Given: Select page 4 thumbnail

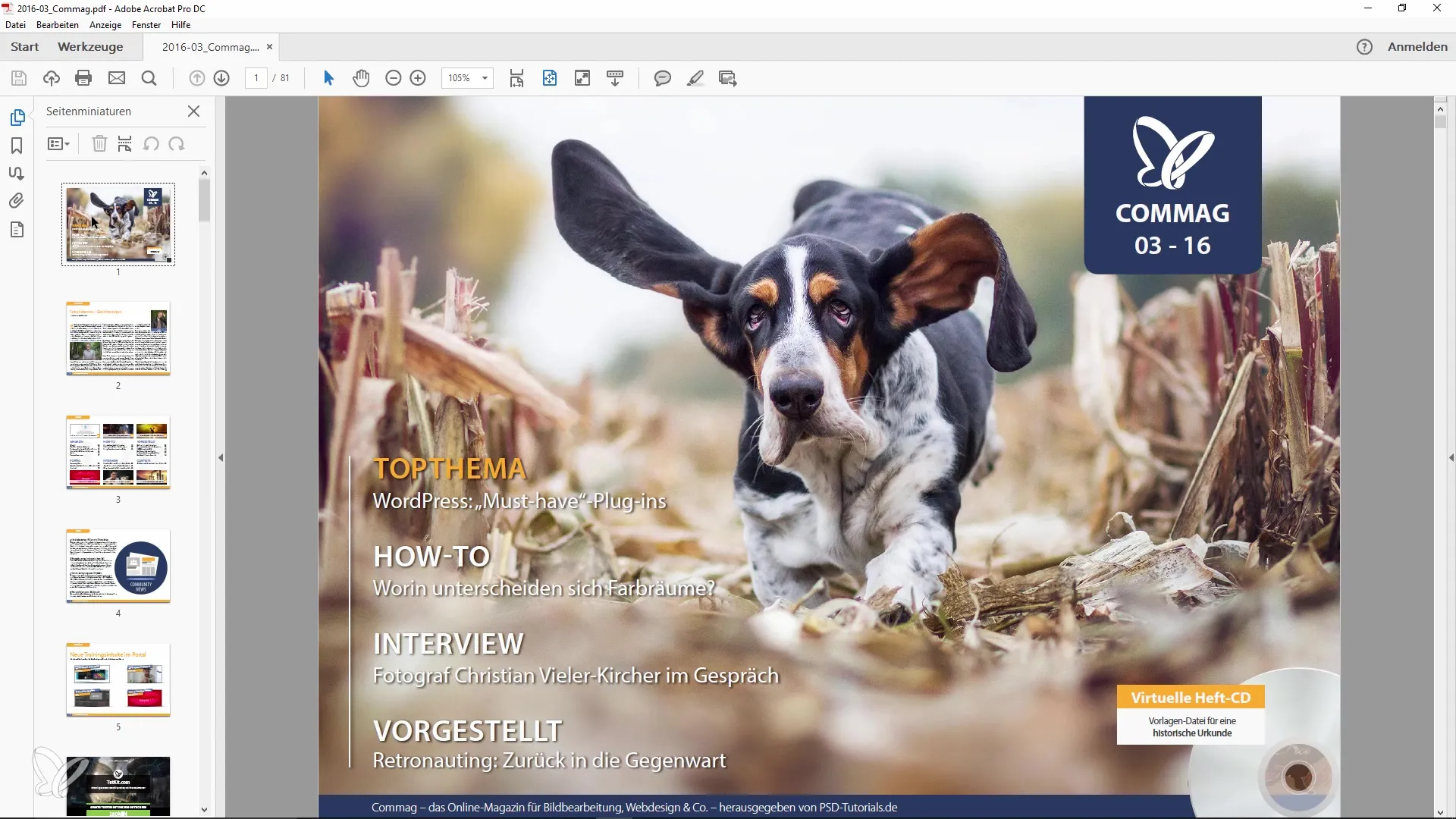Looking at the screenshot, I should (x=118, y=566).
